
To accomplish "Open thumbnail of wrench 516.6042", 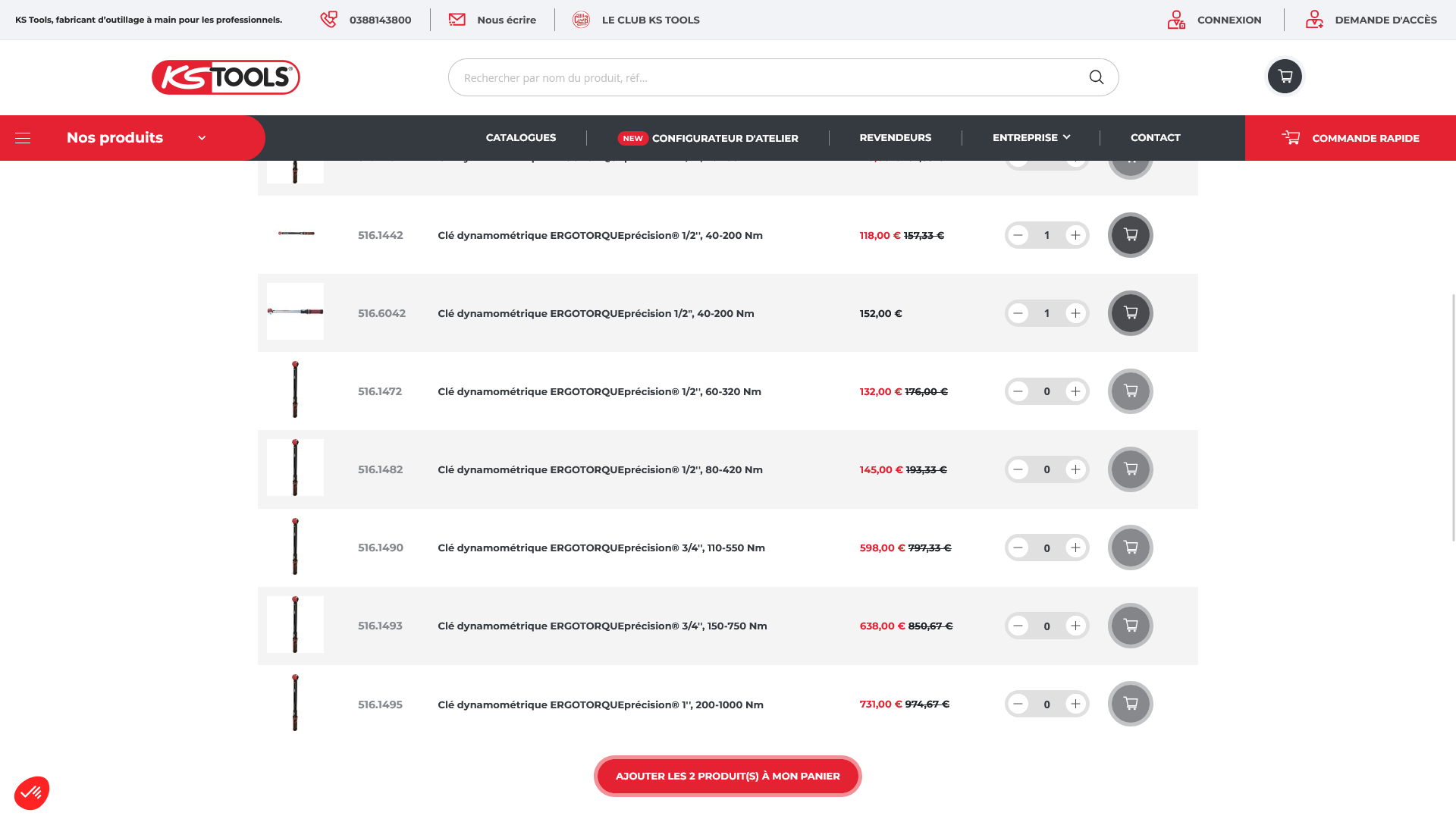I will (x=295, y=311).
